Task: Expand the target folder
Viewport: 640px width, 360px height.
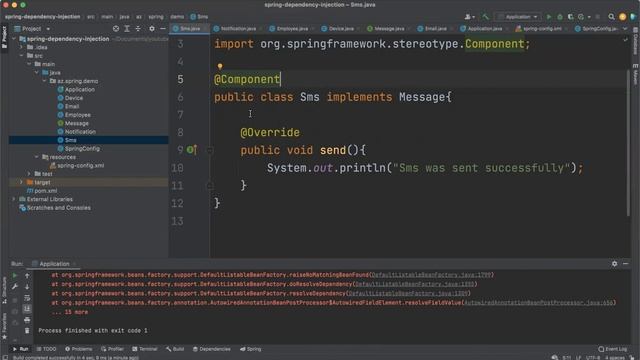Action: (x=22, y=182)
